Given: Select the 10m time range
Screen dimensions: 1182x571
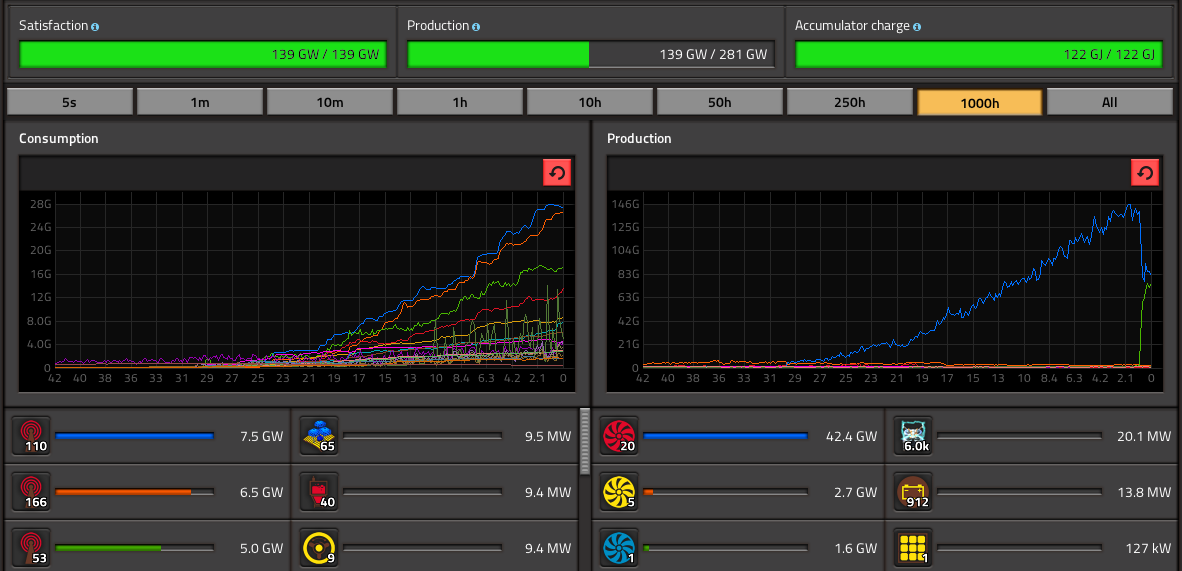Looking at the screenshot, I should 329,102.
